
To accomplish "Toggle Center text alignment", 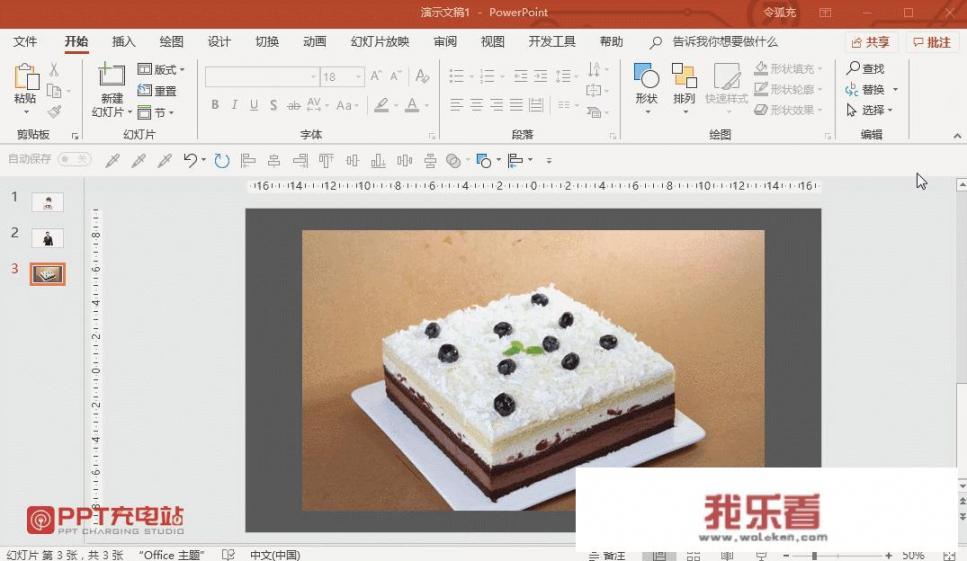I will pos(477,105).
